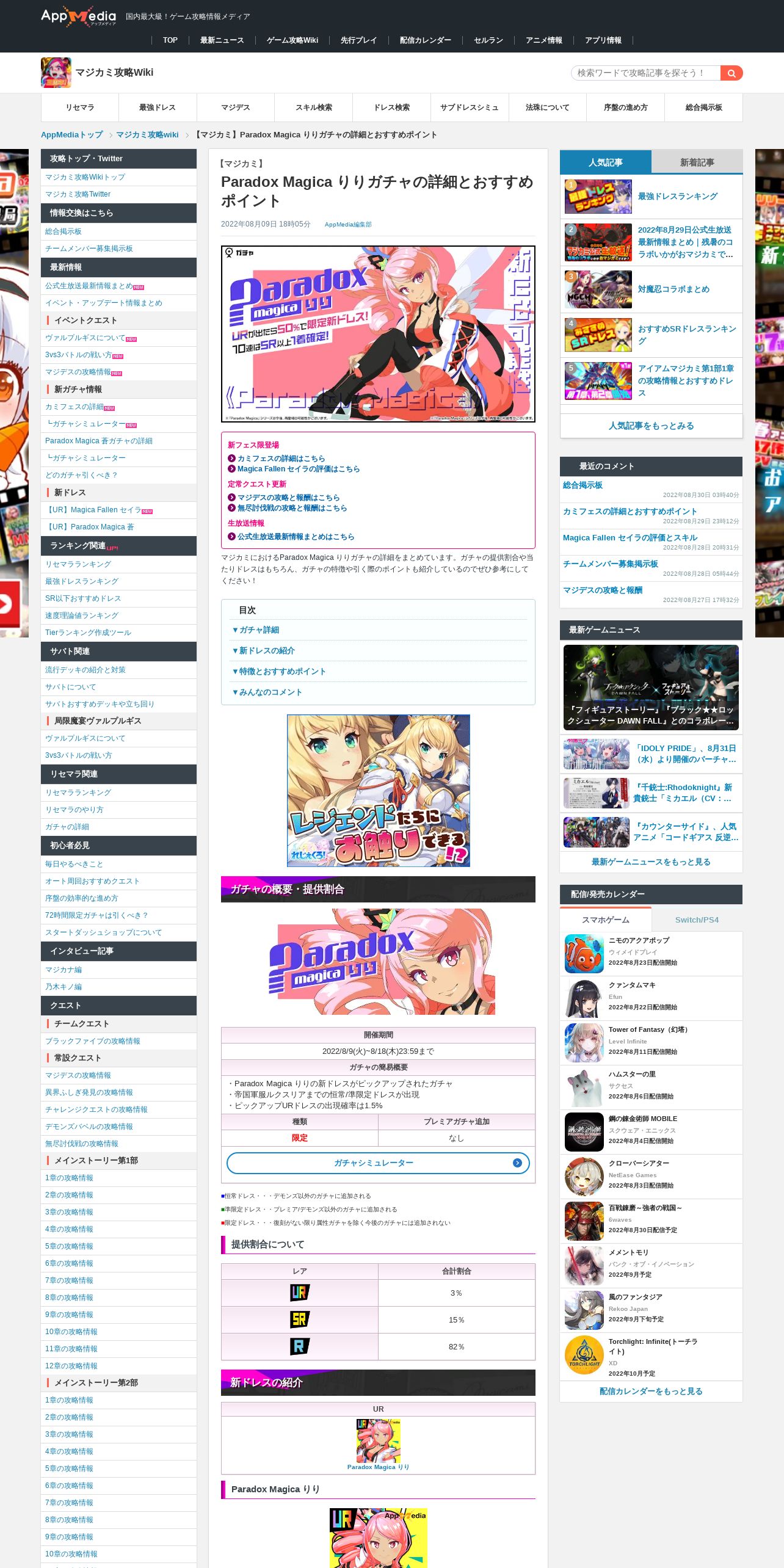Click AppMedia編集部 author link
Viewport: 784px width, 1568px height.
[348, 225]
